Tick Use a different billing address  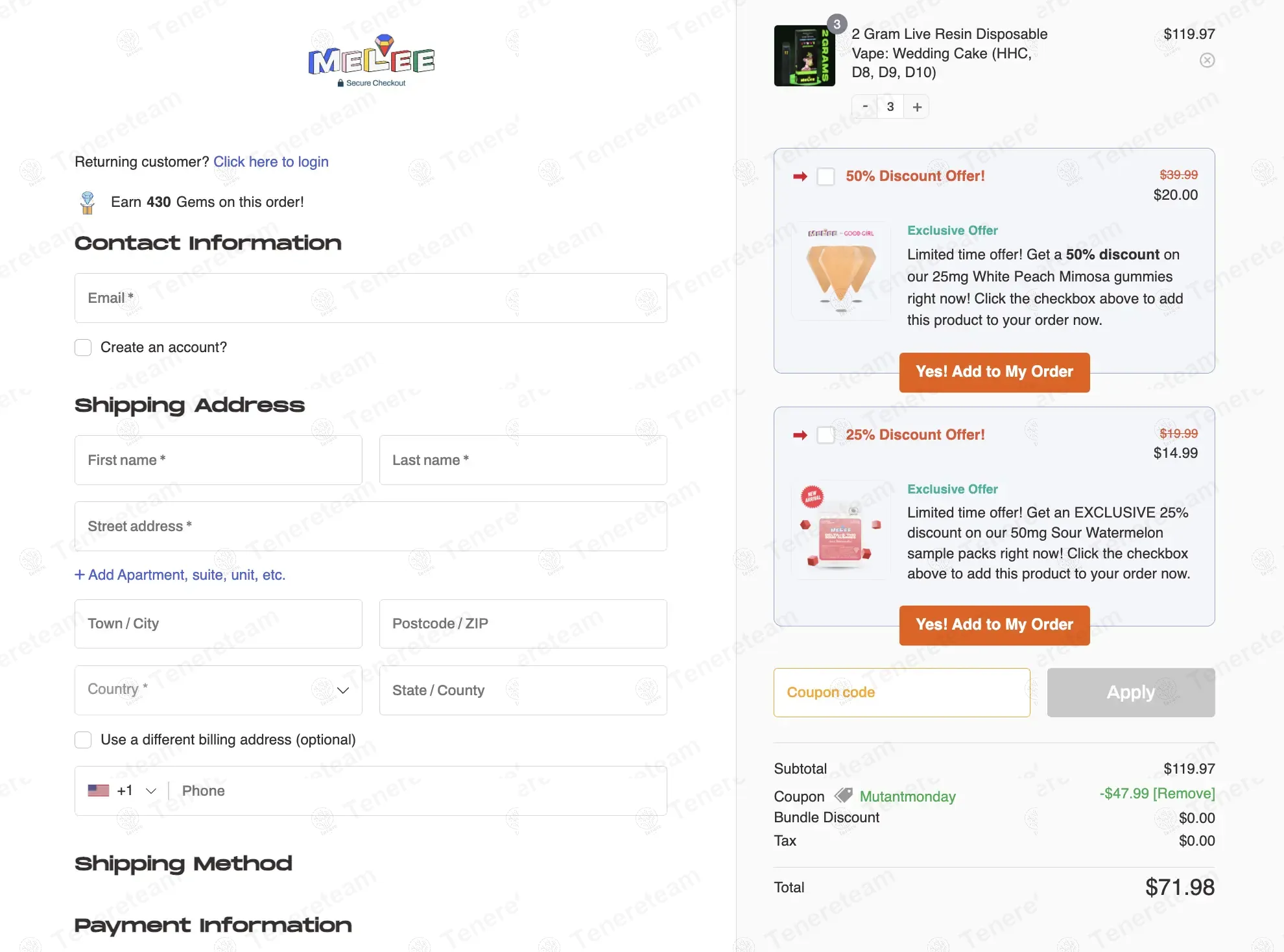point(83,740)
